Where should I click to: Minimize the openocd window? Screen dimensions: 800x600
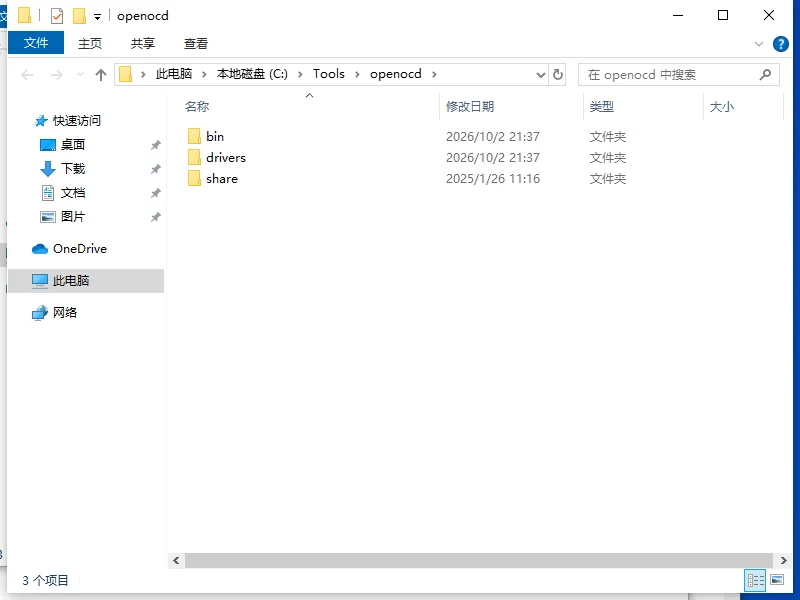coord(678,15)
